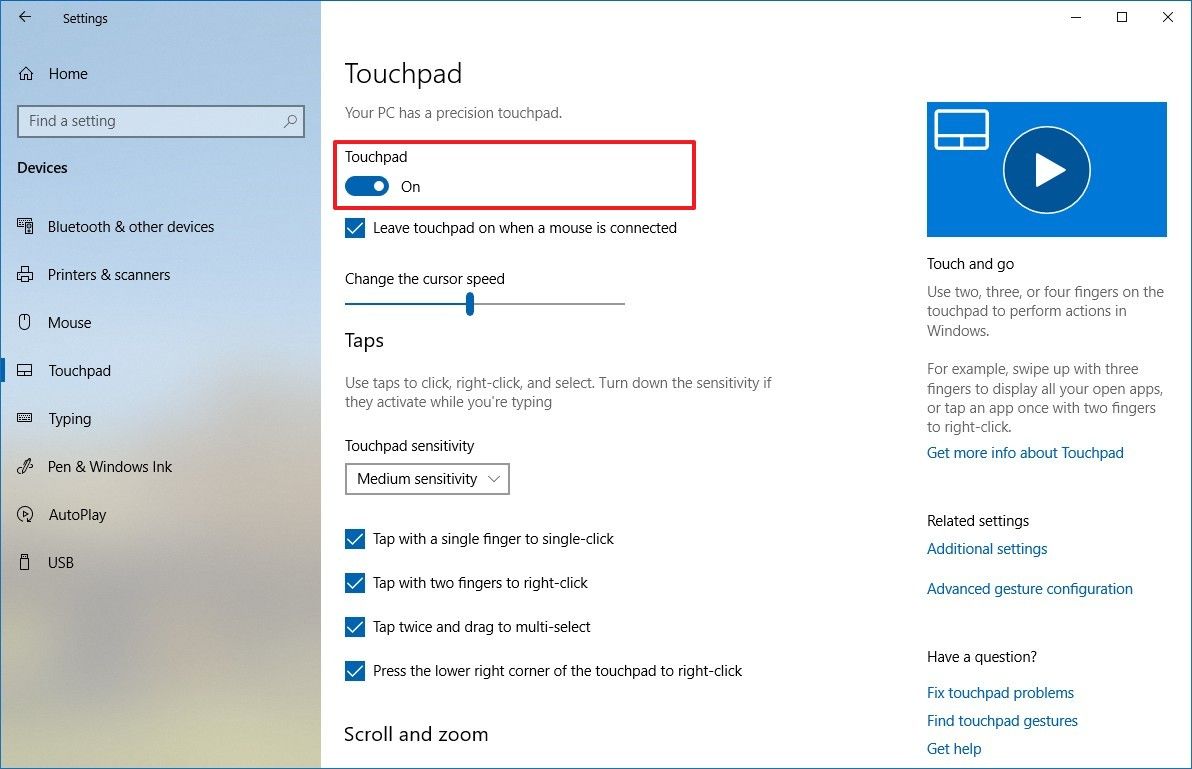Open Advanced gesture configuration
Screen dimensions: 1192x769
(x=1030, y=588)
